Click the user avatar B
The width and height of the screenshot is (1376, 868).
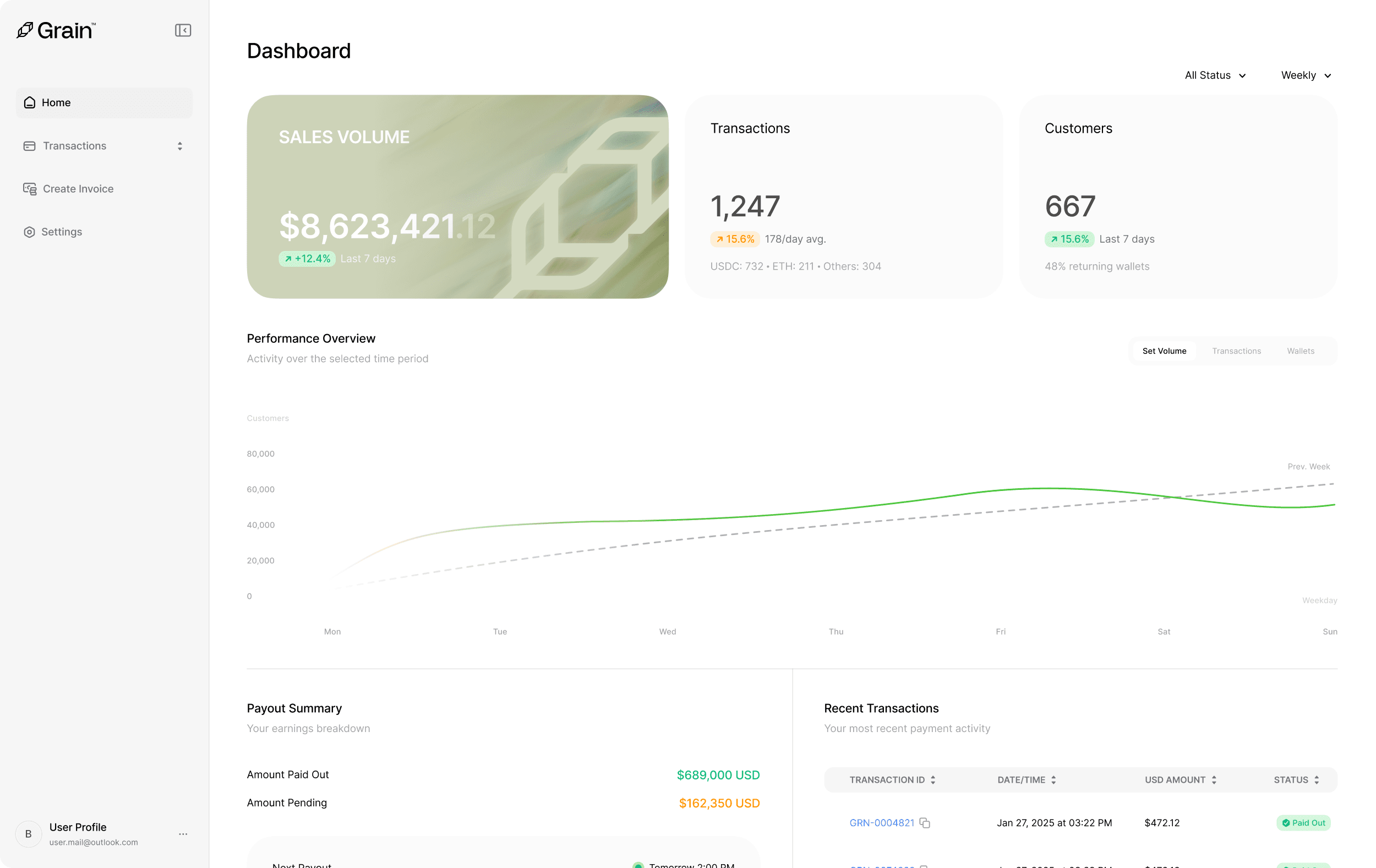pos(28,834)
